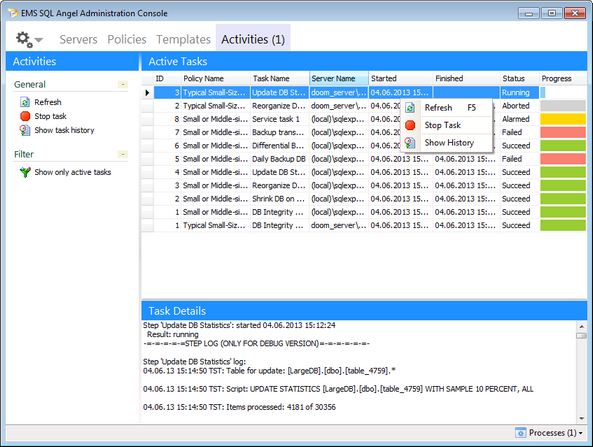This screenshot has width=593, height=447.
Task: Click the Show task history icon in sidebar
Action: (25, 130)
